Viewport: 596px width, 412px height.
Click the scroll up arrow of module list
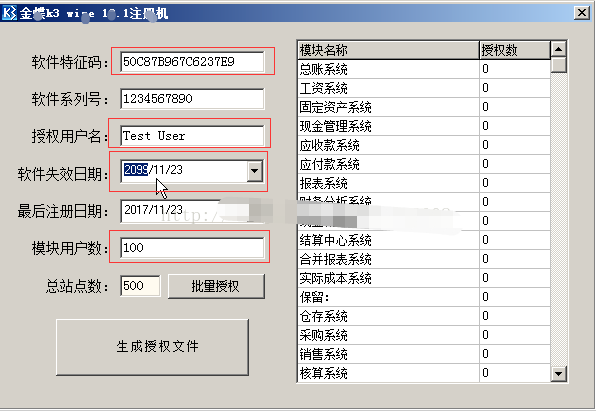(x=558, y=49)
